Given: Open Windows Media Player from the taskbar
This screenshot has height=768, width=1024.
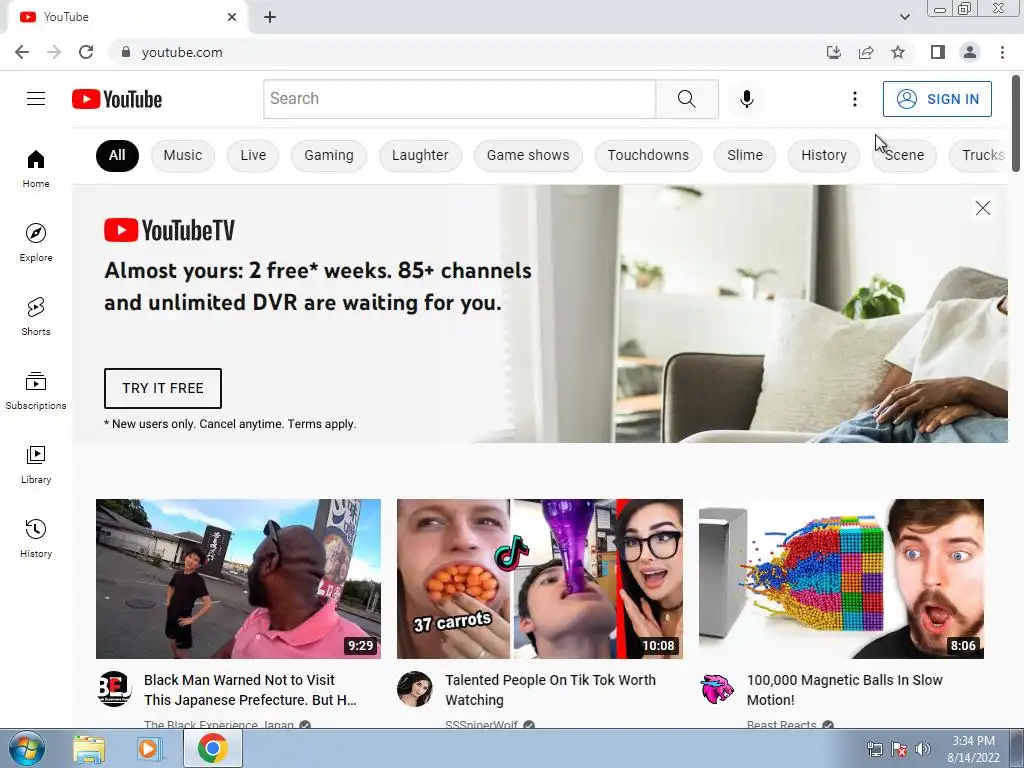Looking at the screenshot, I should click(149, 749).
